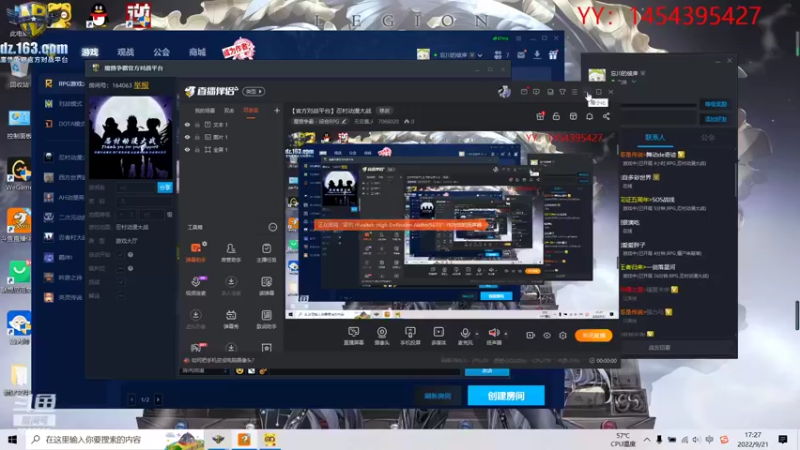Start recording using the camcorder icon

(x=531, y=335)
